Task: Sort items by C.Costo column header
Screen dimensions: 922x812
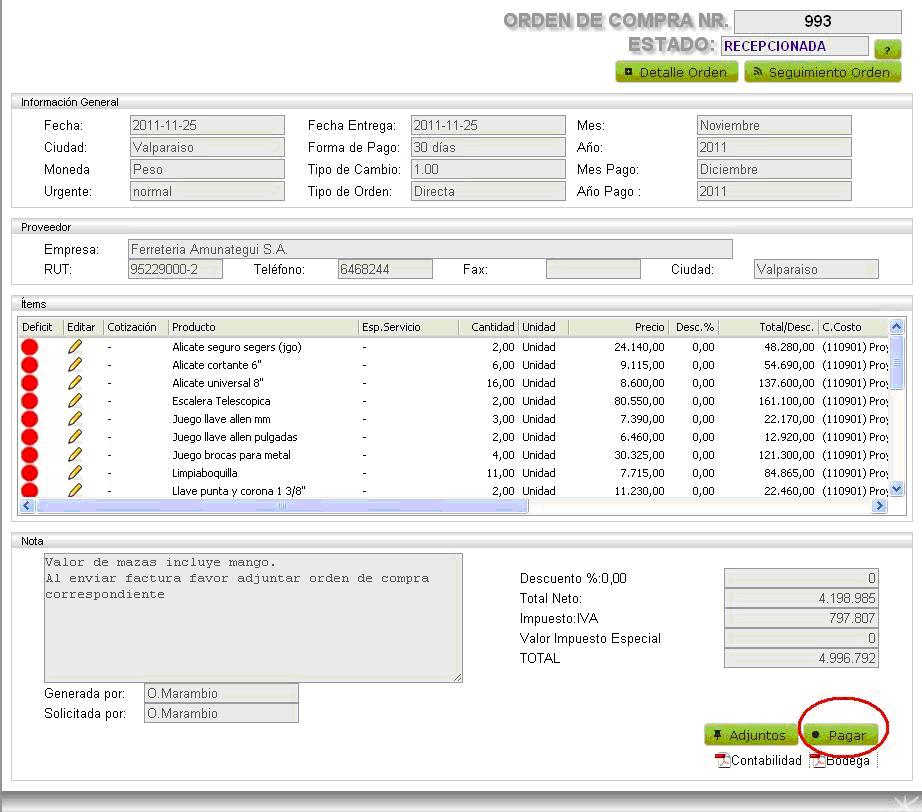Action: (841, 327)
